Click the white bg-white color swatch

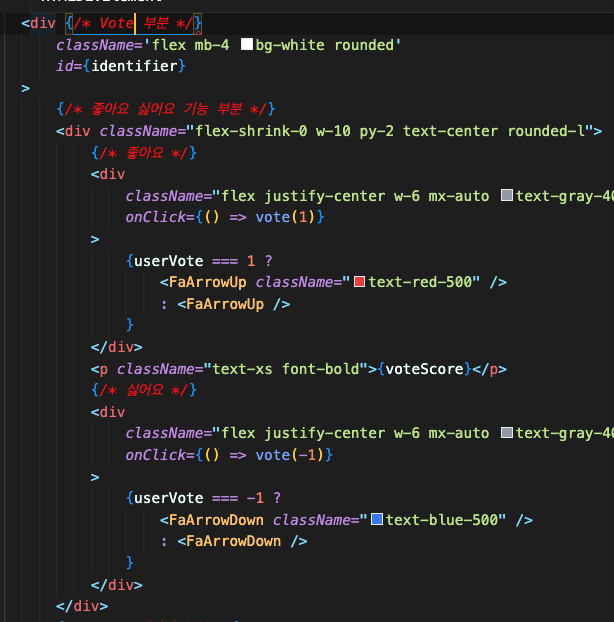click(247, 44)
